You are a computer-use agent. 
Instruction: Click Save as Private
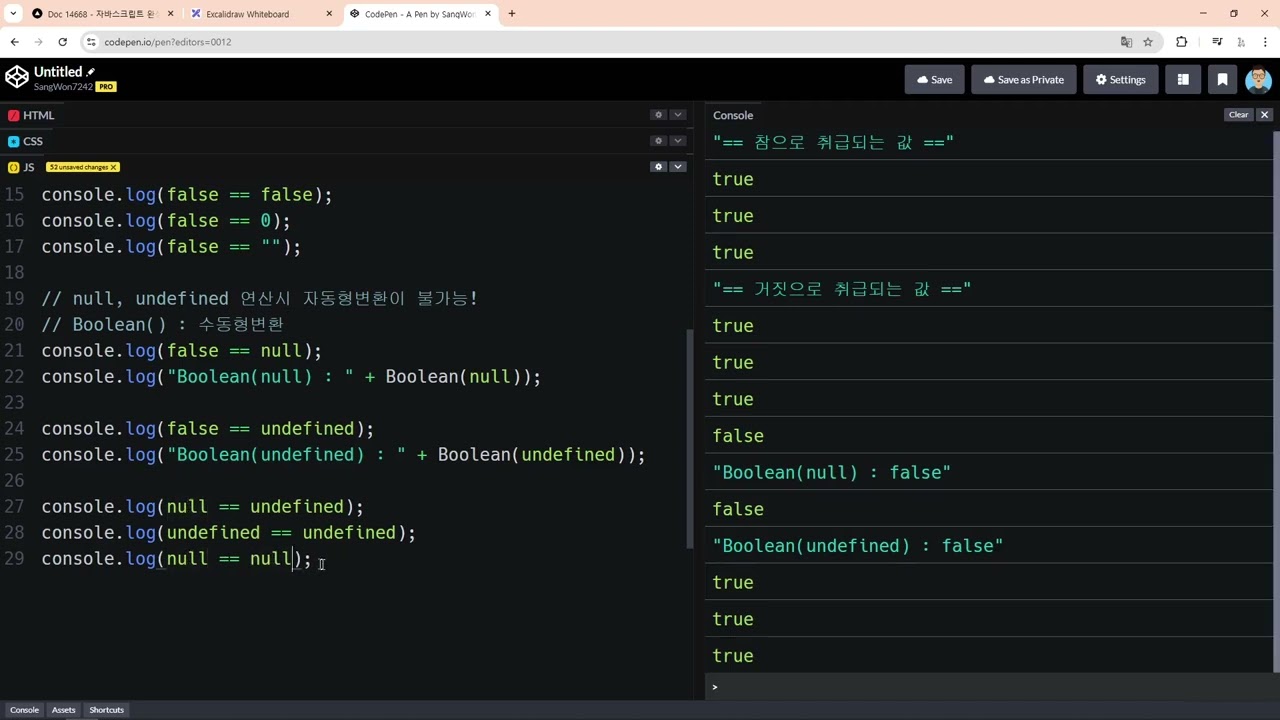coord(1023,79)
